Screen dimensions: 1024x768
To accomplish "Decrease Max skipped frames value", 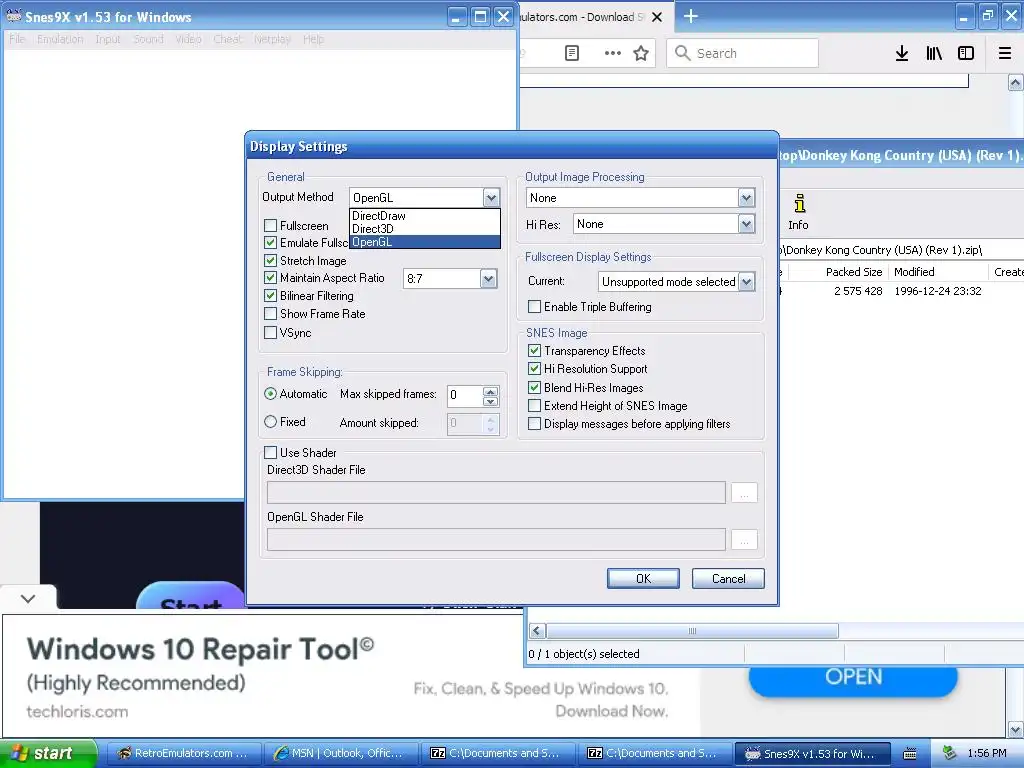I will pos(490,400).
